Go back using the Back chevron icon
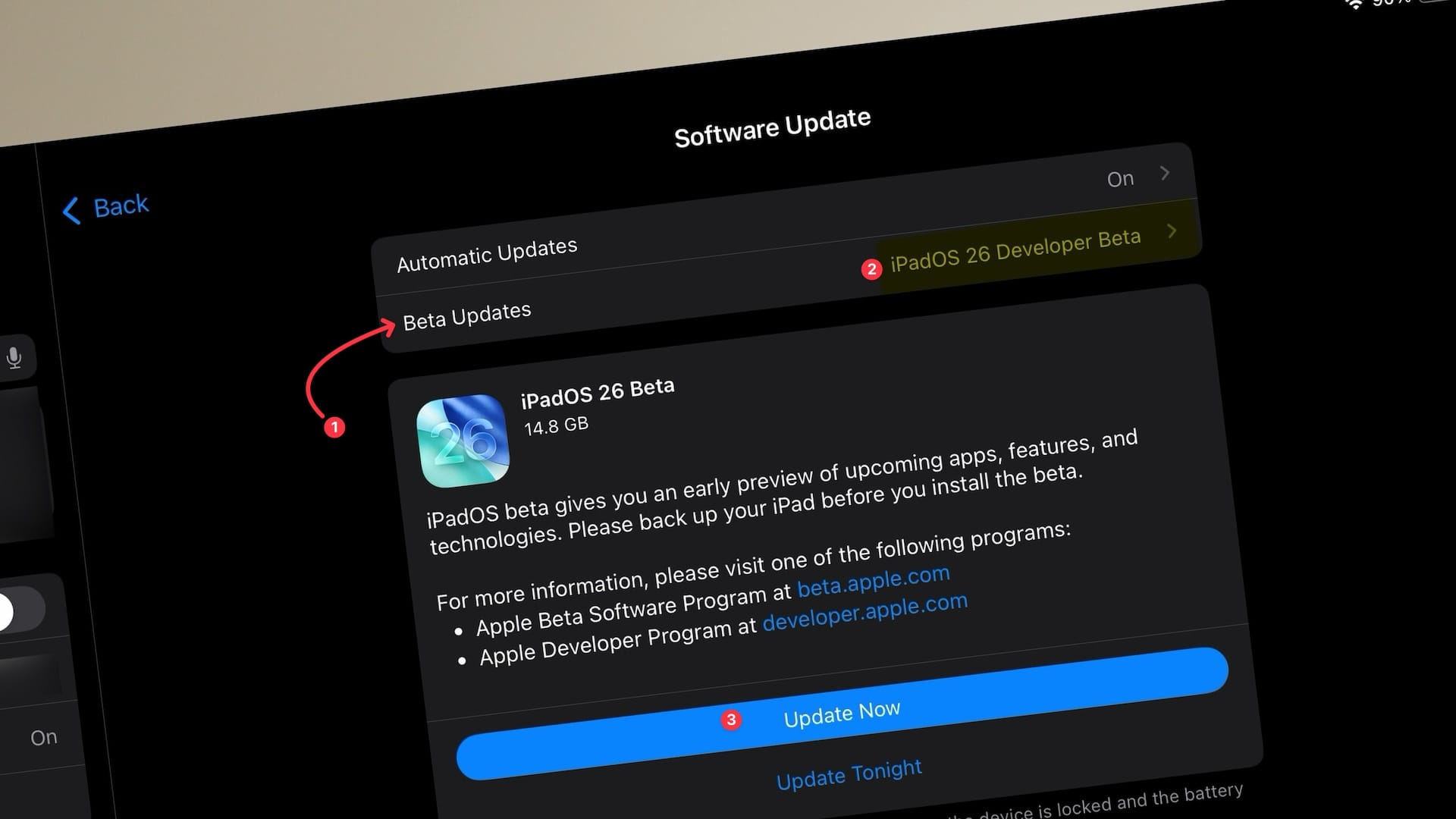 pos(71,211)
